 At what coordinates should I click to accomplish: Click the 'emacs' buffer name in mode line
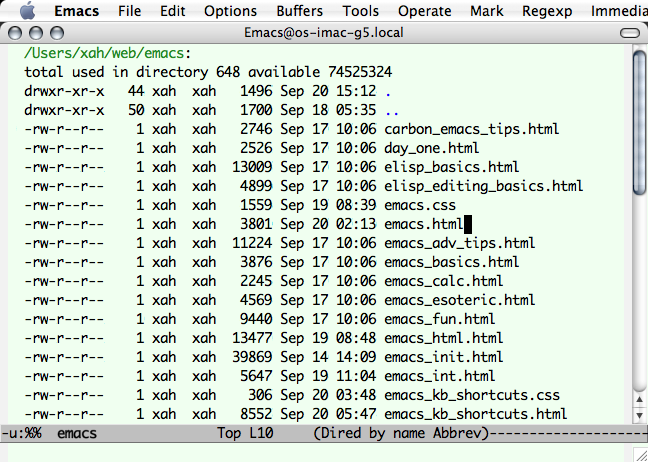[x=77, y=433]
